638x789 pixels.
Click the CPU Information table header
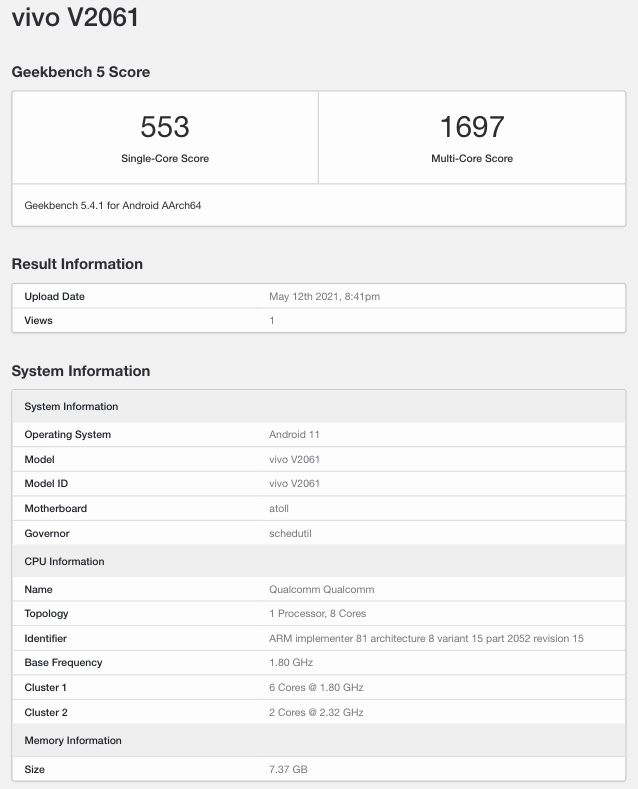click(64, 562)
